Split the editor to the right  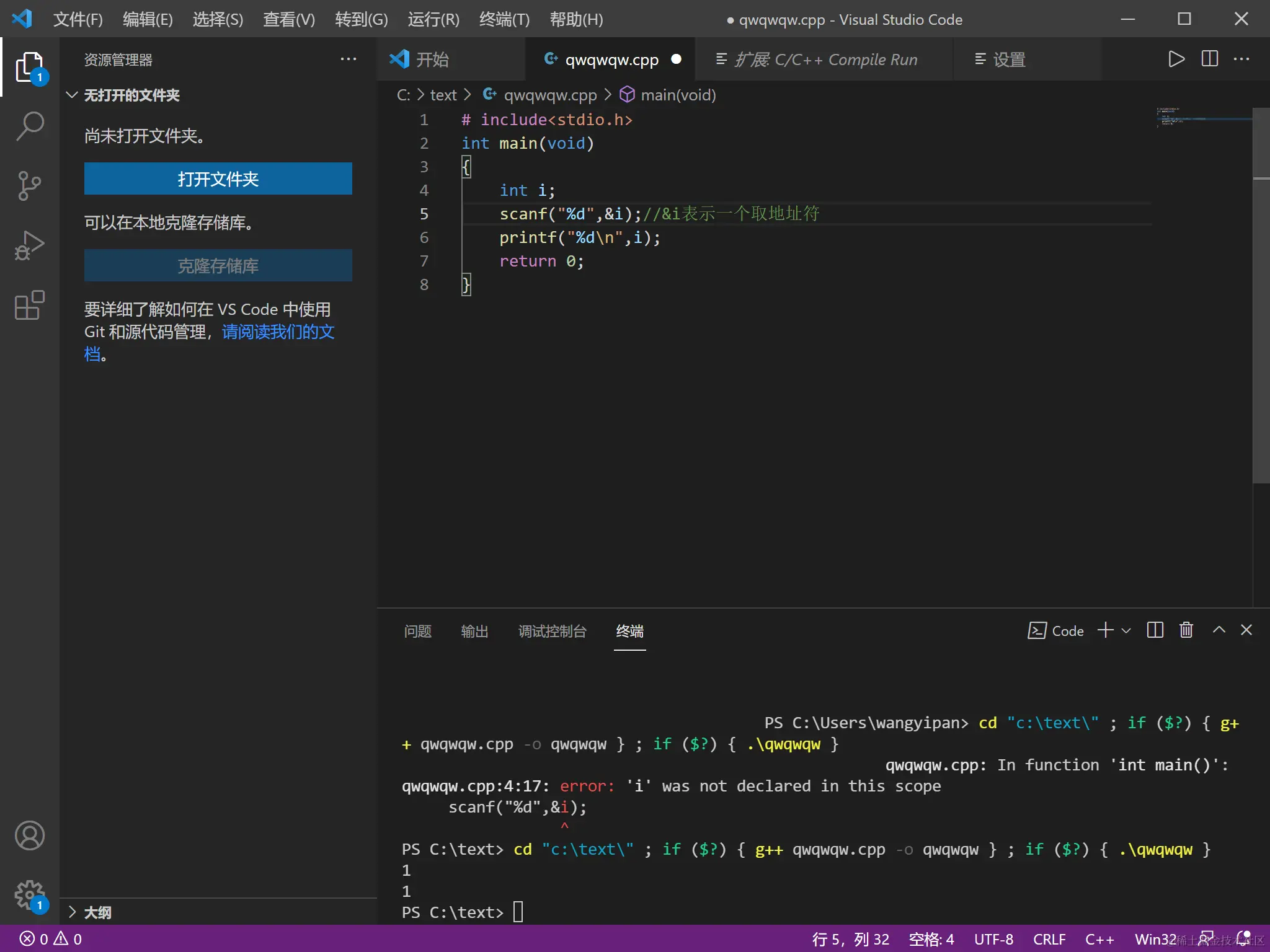click(1209, 59)
